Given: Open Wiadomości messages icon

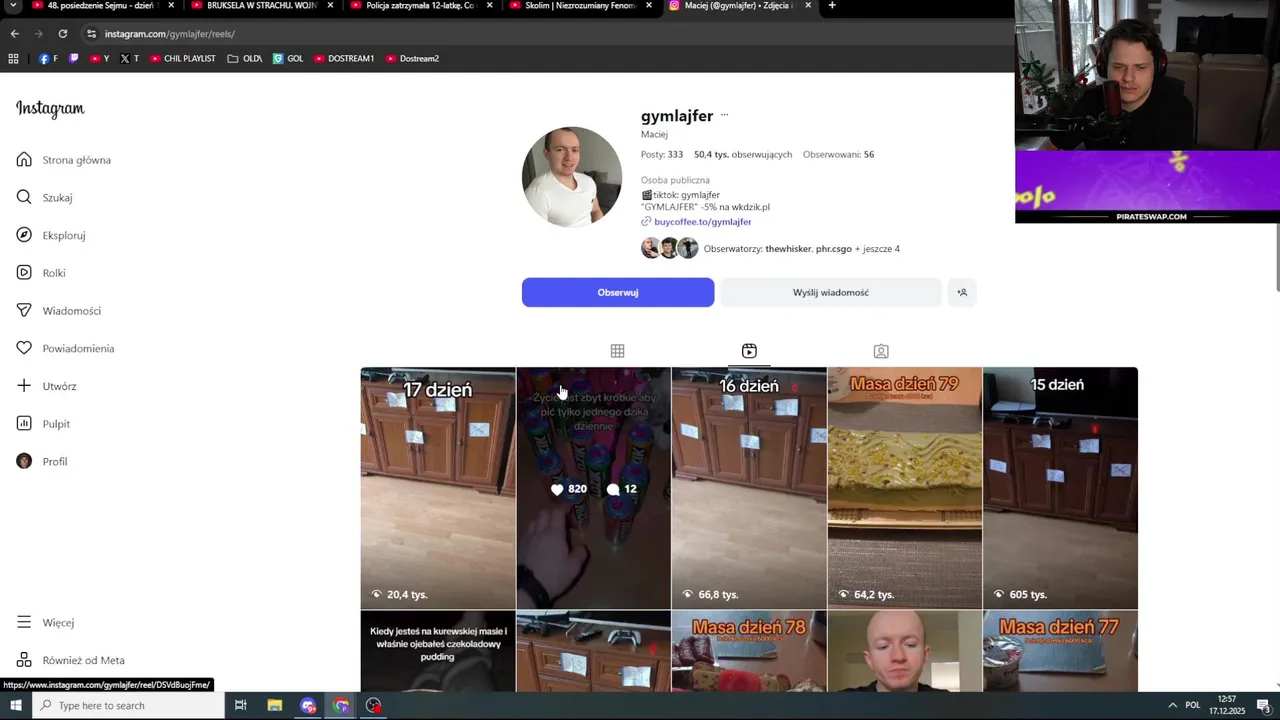Looking at the screenshot, I should click(x=24, y=311).
